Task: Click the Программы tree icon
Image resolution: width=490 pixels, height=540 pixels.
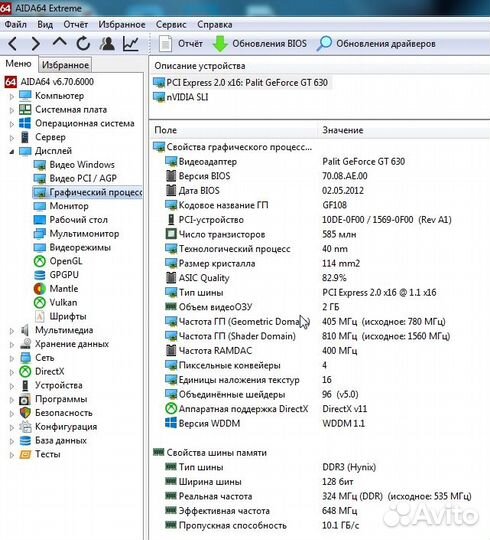Action: point(25,399)
